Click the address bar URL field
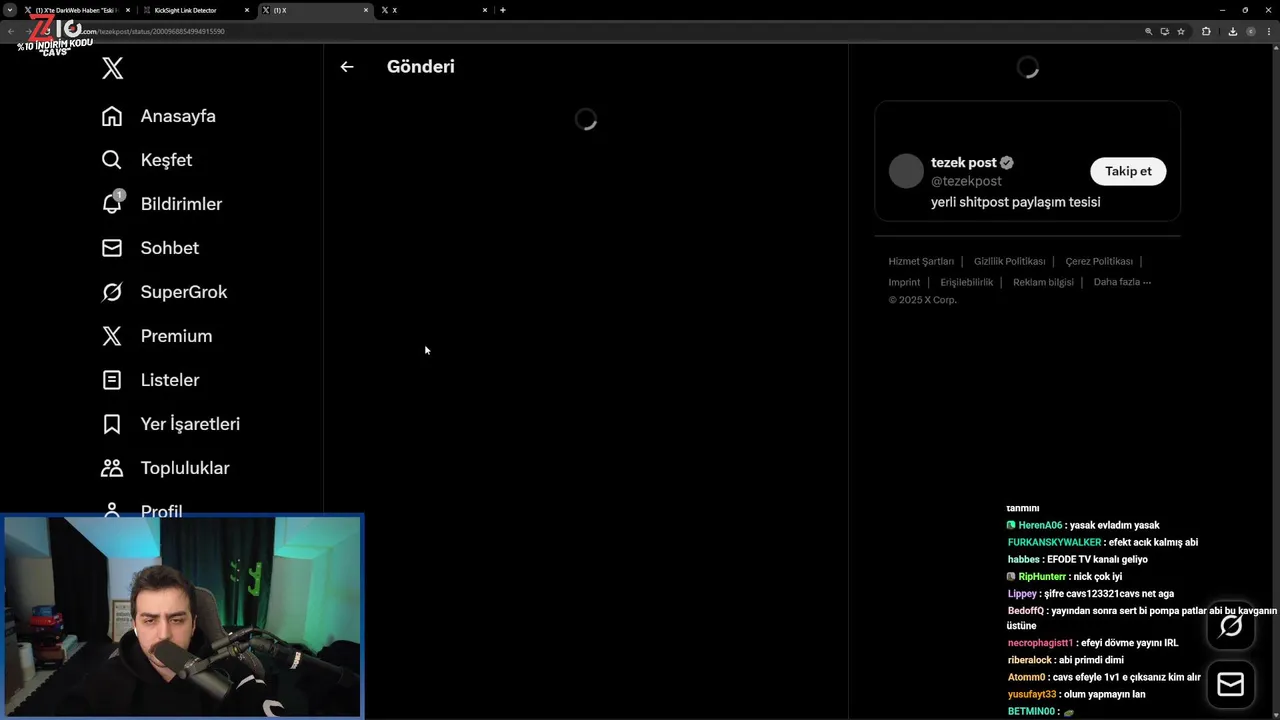 600,31
